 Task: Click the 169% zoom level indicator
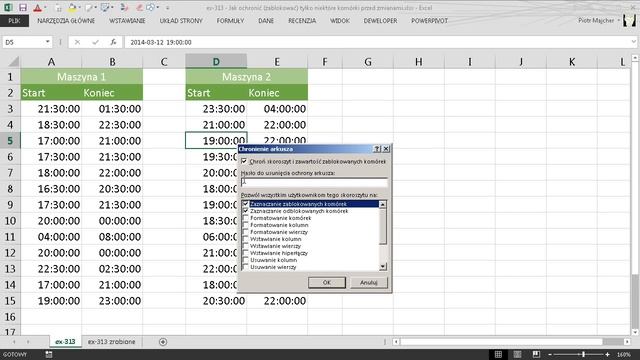[x=624, y=354]
